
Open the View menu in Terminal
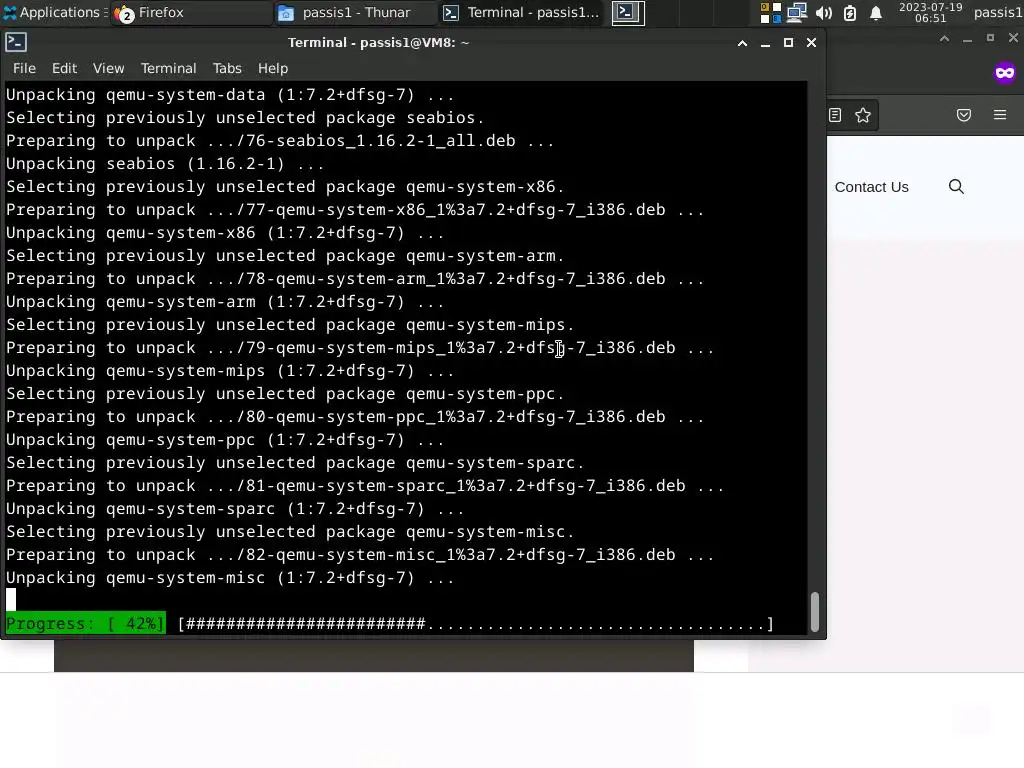[108, 68]
